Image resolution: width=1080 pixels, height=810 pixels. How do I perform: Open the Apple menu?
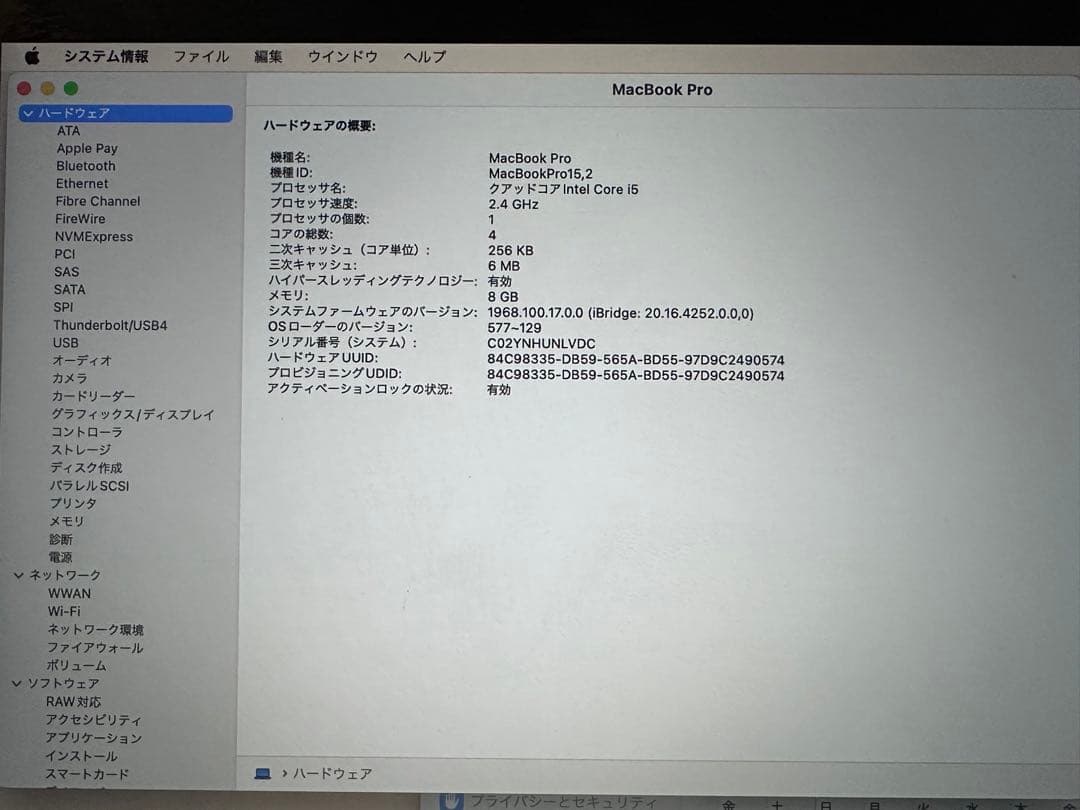(31, 56)
